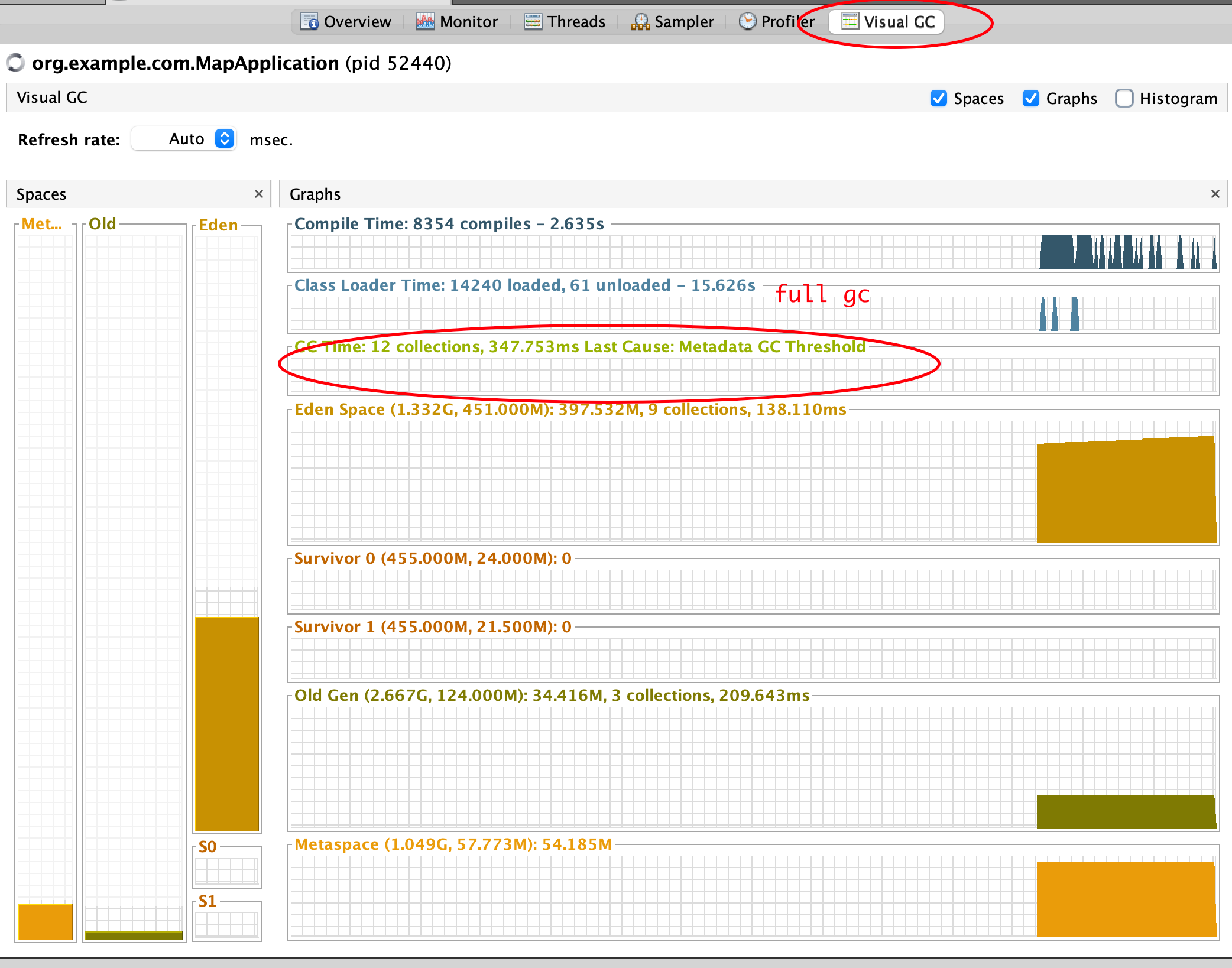The image size is (1232, 968).
Task: Click the Old generation bar in Spaces
Action: click(x=134, y=935)
